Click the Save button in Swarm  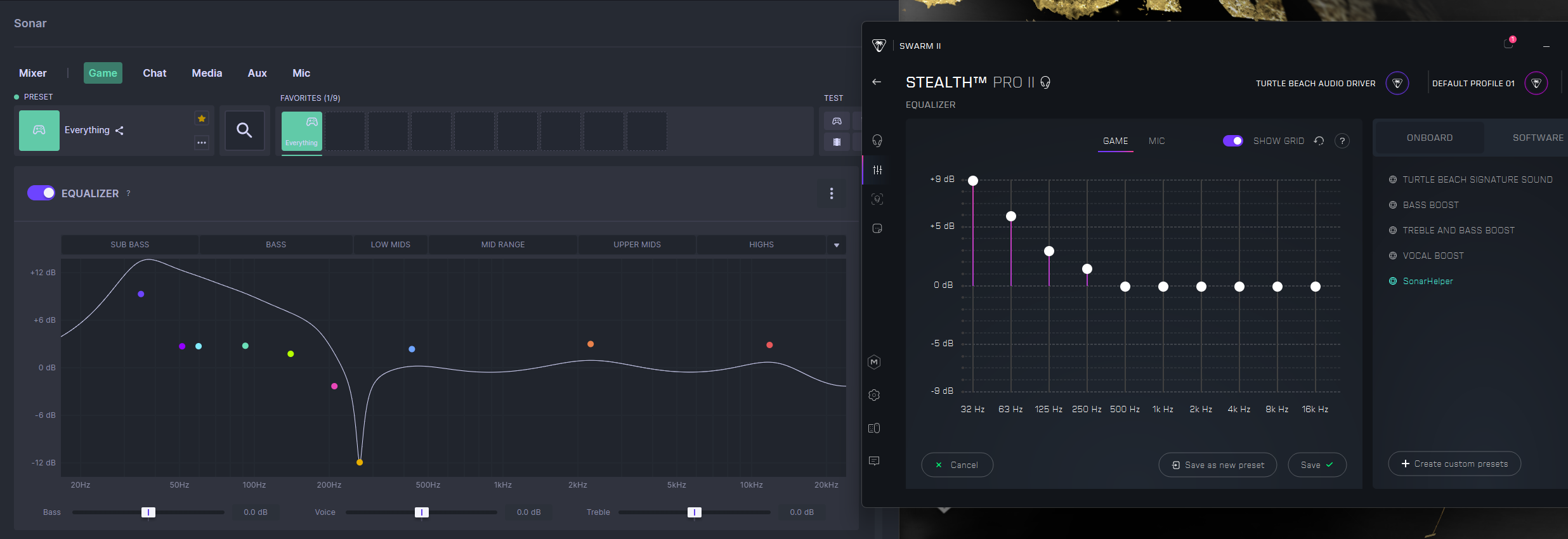click(1317, 465)
